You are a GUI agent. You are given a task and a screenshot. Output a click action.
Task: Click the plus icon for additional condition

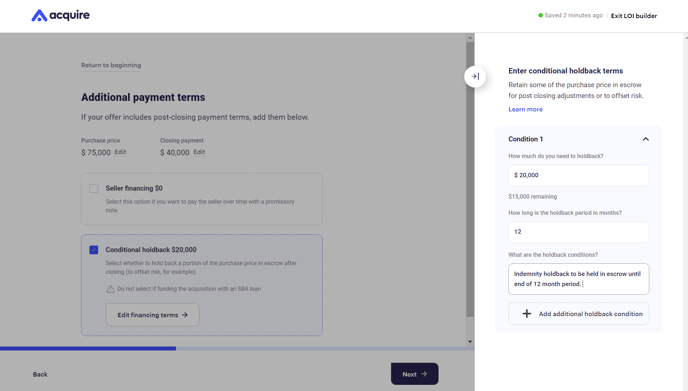527,314
